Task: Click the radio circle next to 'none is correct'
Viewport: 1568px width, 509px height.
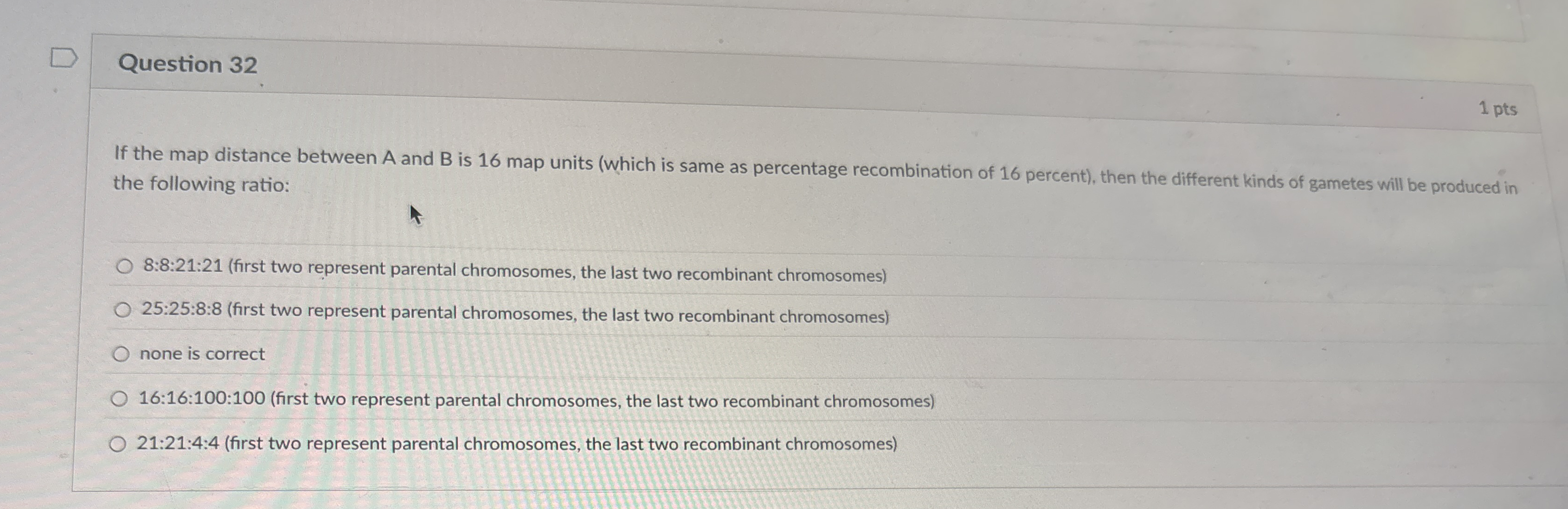Action: [122, 353]
